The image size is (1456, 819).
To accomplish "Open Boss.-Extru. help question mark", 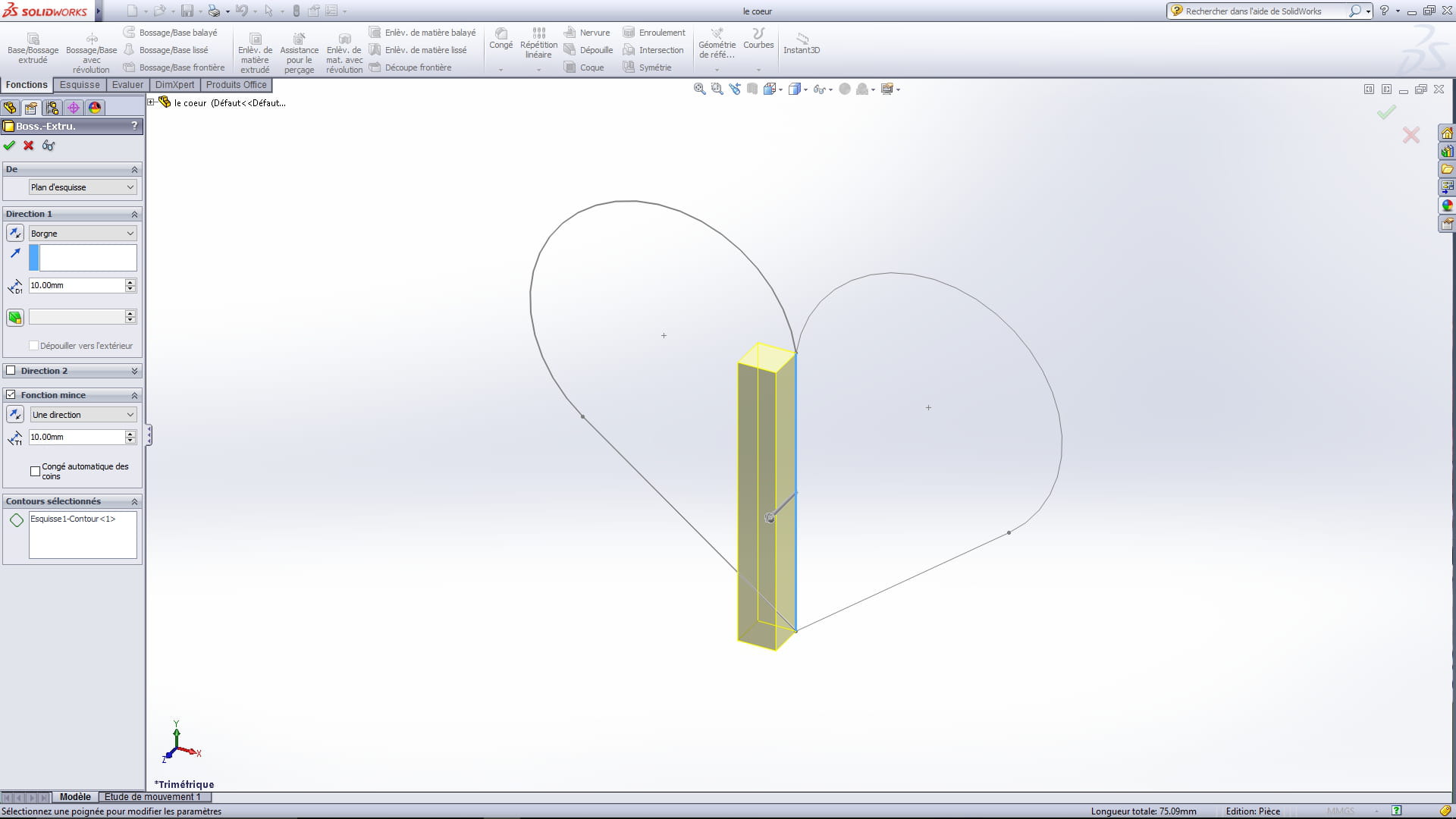I will coord(134,126).
